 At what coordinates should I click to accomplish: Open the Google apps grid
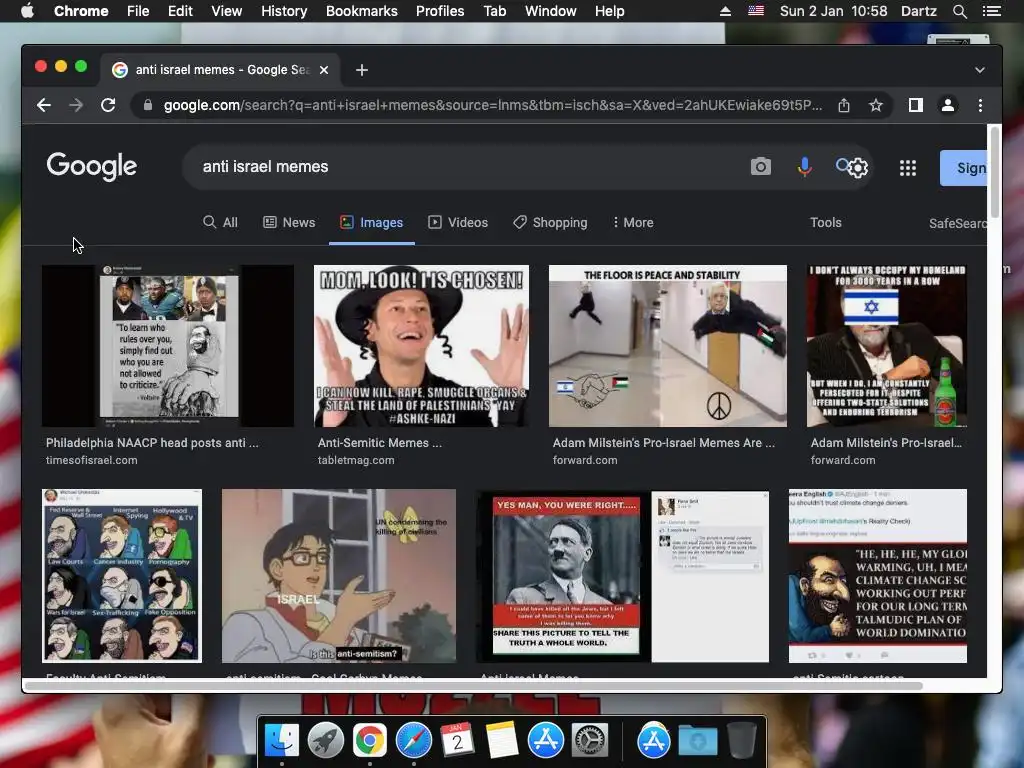(908, 168)
